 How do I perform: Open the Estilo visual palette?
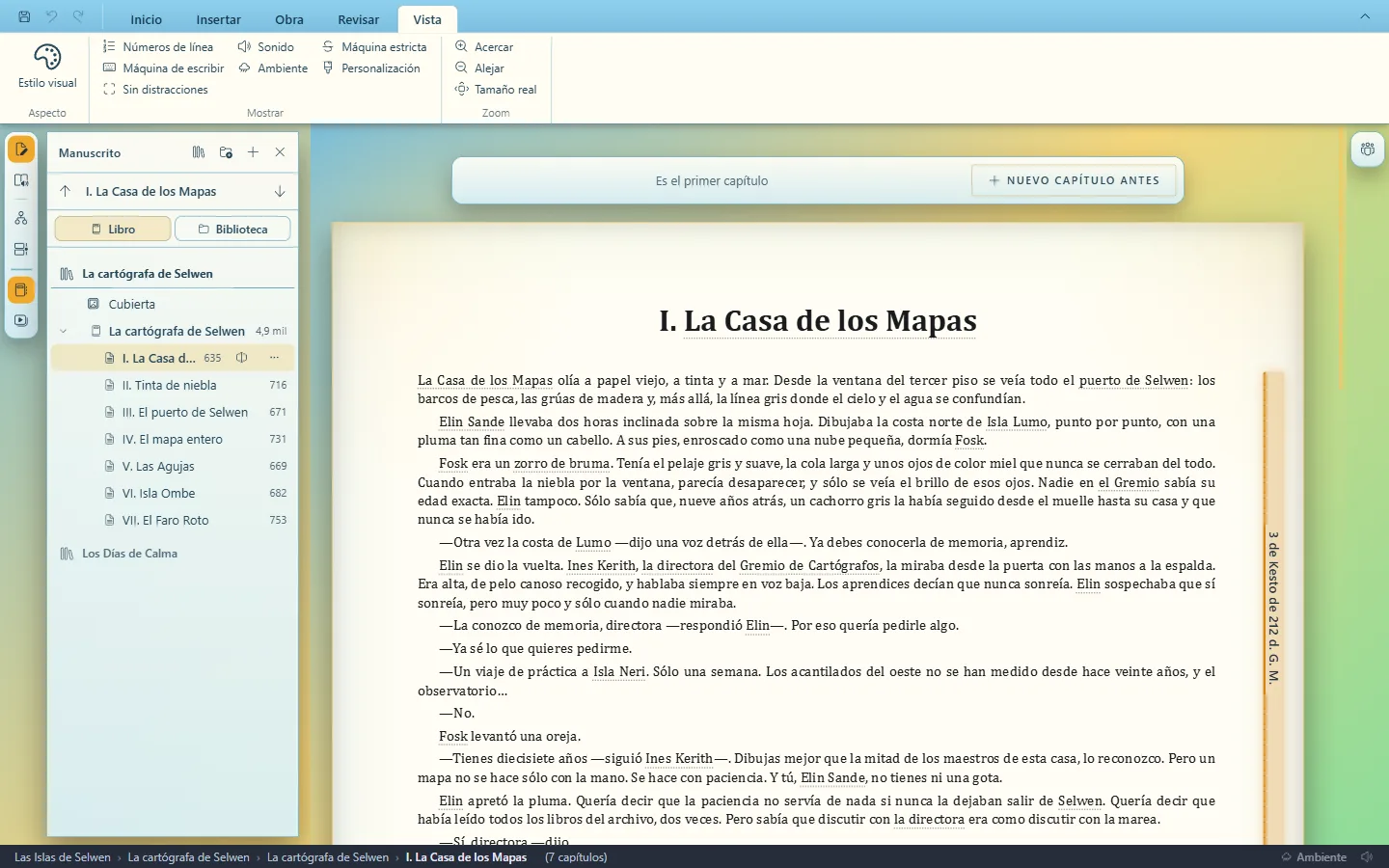(x=47, y=66)
